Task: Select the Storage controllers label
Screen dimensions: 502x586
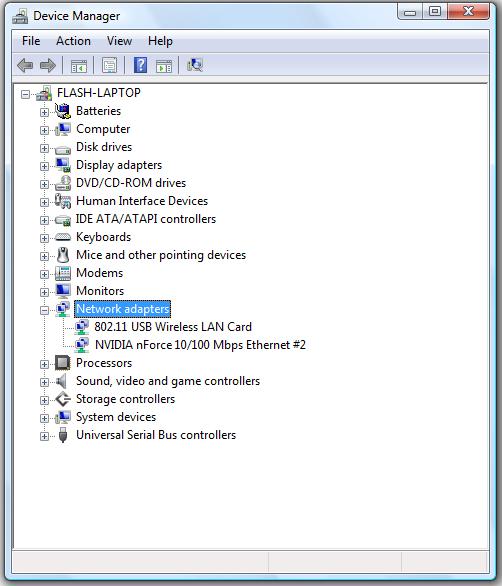Action: point(125,399)
